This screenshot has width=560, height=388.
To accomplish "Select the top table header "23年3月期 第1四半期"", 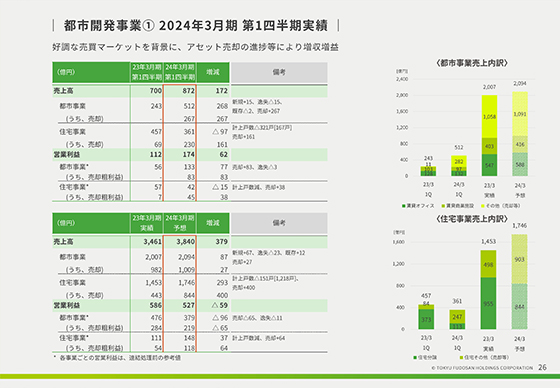I will pyautogui.click(x=147, y=72).
